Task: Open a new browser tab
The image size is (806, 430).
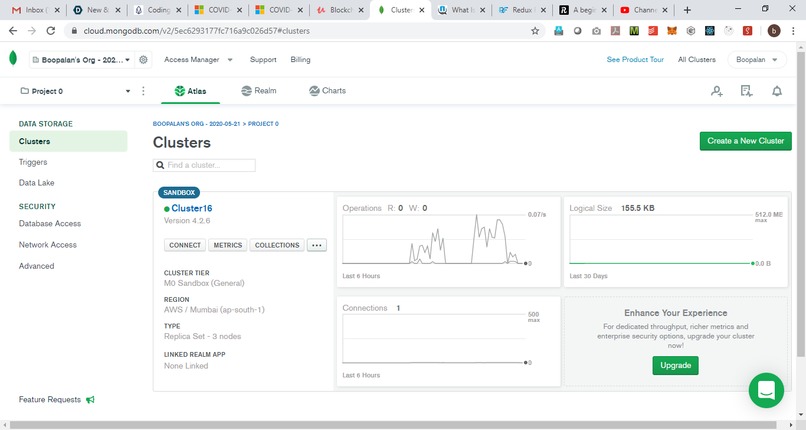Action: click(687, 10)
